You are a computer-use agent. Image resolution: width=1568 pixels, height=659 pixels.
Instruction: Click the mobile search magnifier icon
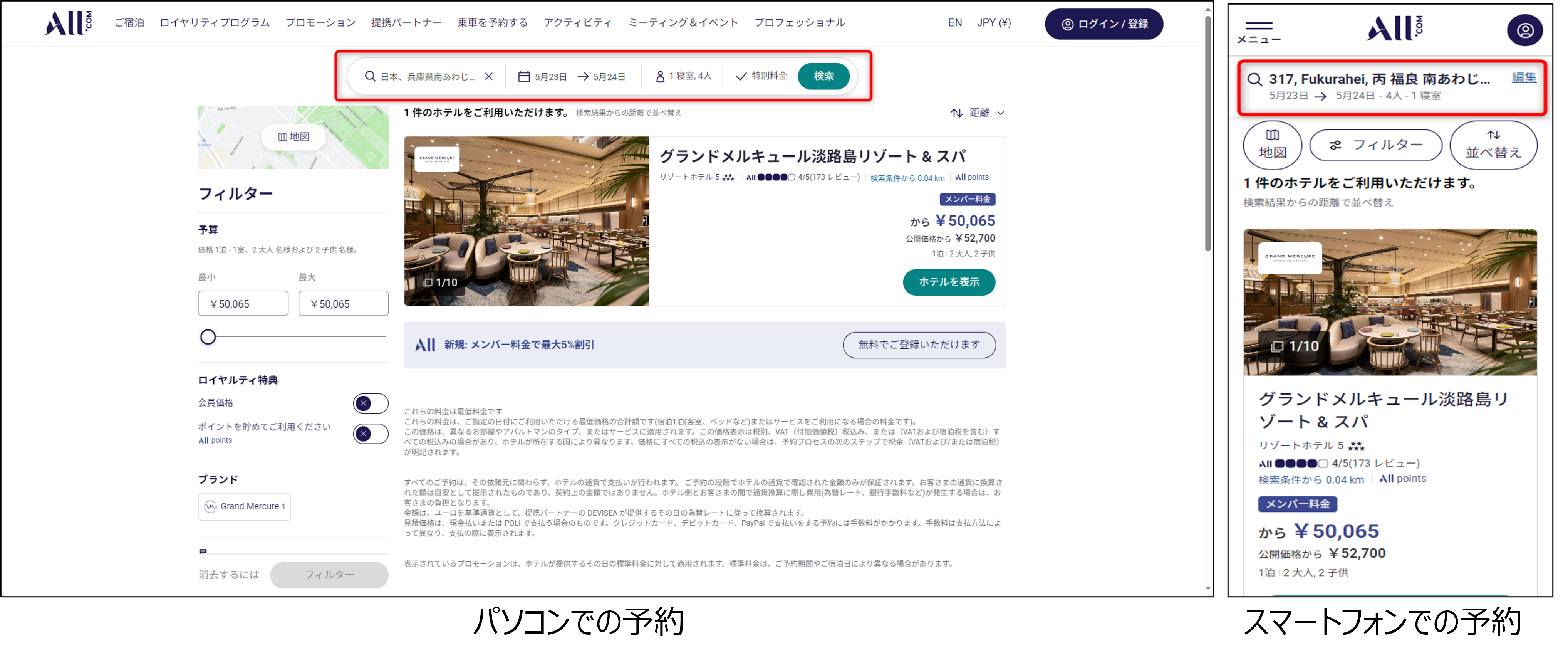tap(1254, 80)
